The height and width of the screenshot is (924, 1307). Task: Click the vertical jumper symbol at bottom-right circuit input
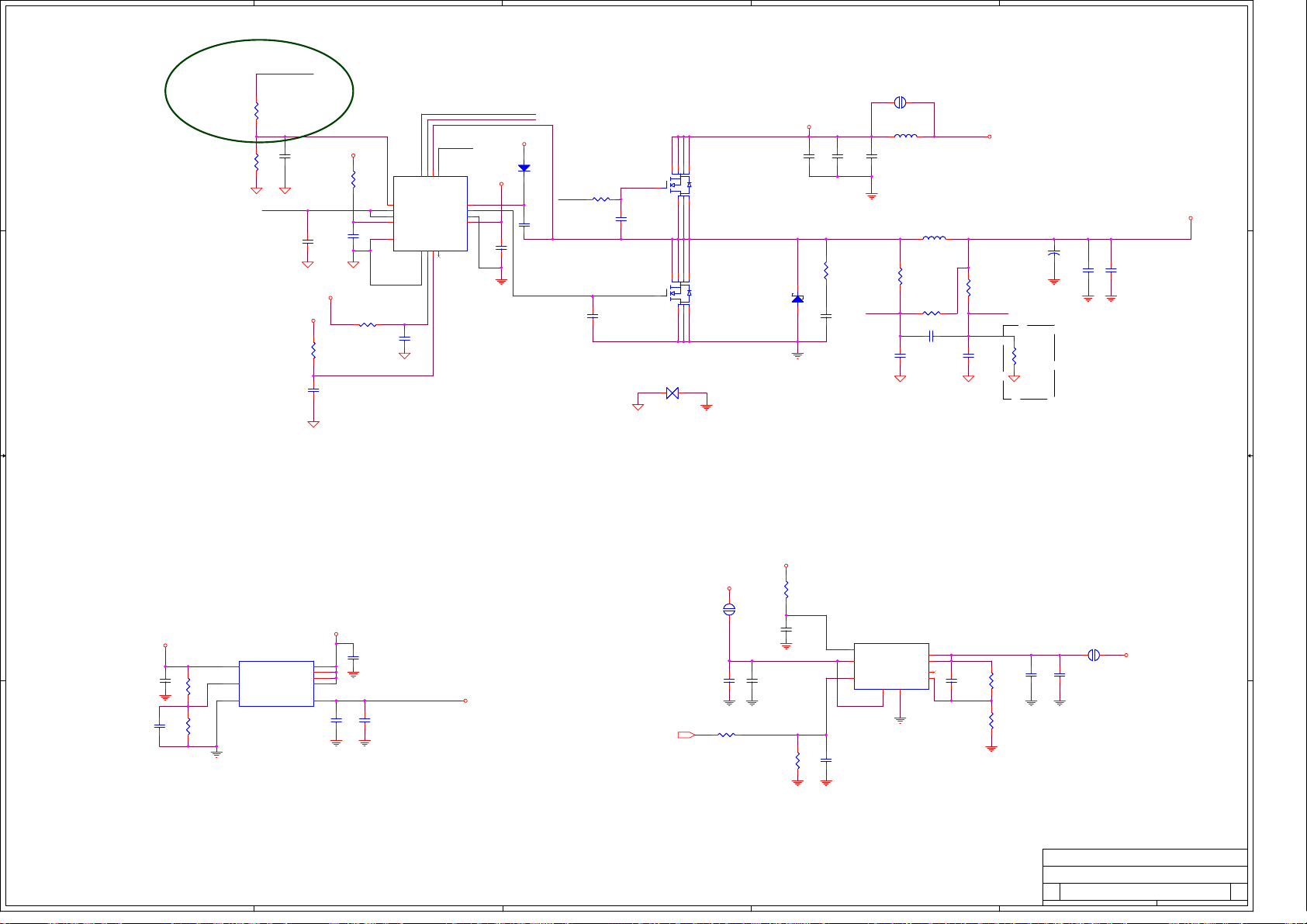(x=729, y=610)
